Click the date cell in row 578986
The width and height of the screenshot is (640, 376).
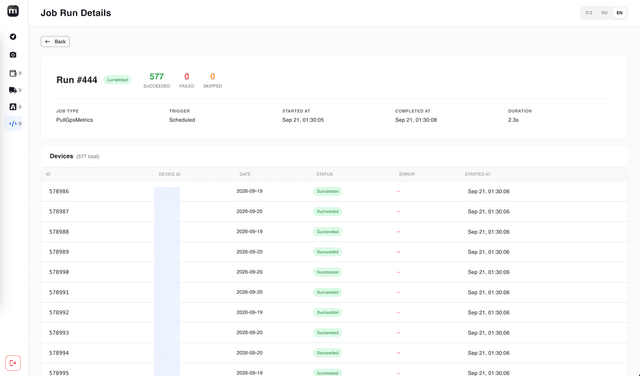249,191
